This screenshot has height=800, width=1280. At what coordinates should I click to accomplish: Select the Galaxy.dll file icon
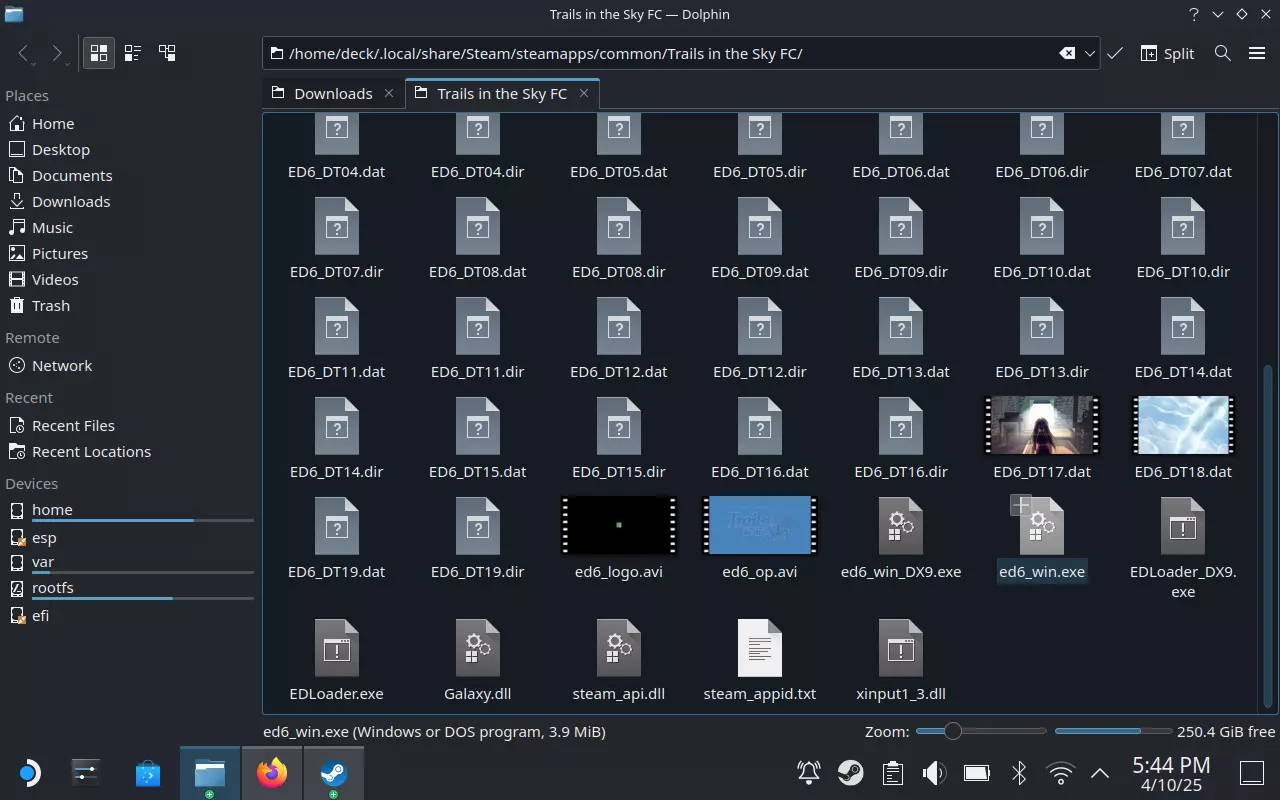click(x=478, y=648)
